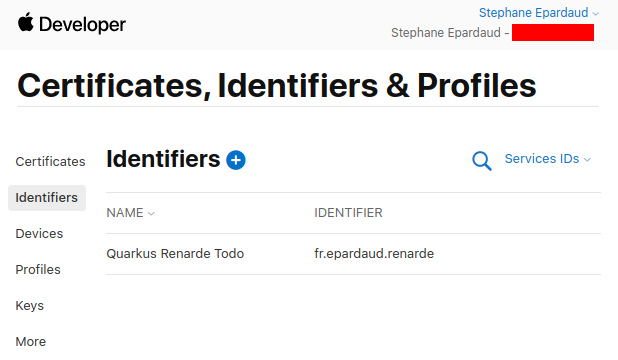Click the Certificates, Identifiers & Profiles title
618x360 pixels.
(277, 85)
